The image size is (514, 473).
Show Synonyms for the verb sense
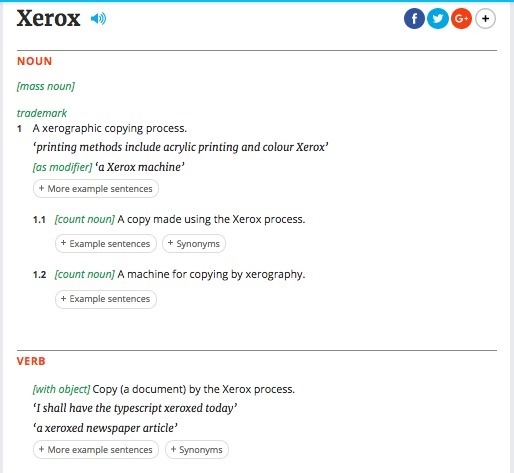click(197, 450)
